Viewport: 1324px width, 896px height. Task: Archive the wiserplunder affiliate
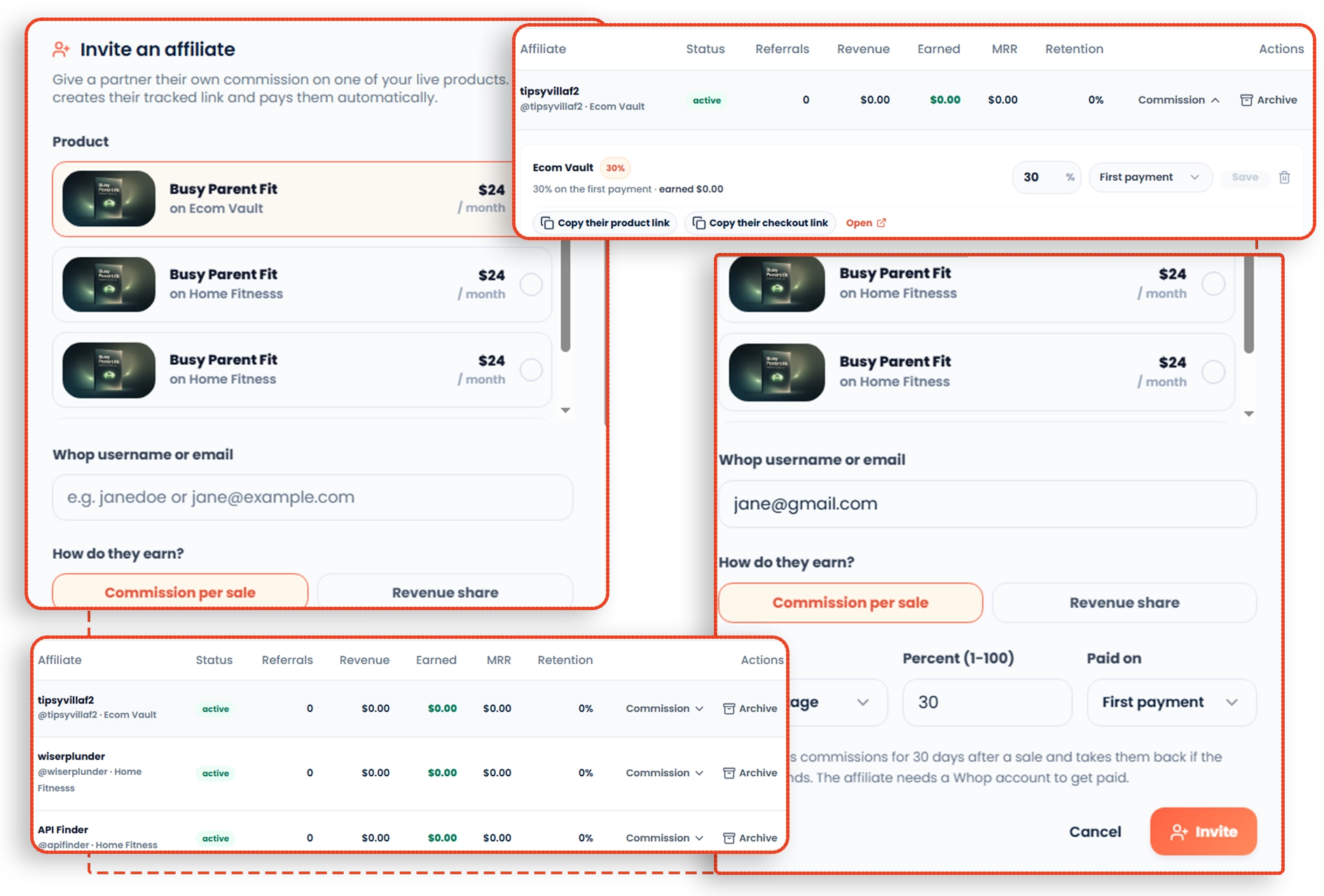pos(750,773)
